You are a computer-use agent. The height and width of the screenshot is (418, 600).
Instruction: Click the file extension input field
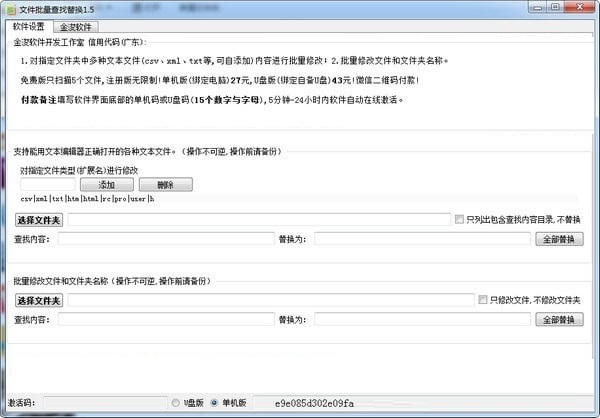coord(47,185)
